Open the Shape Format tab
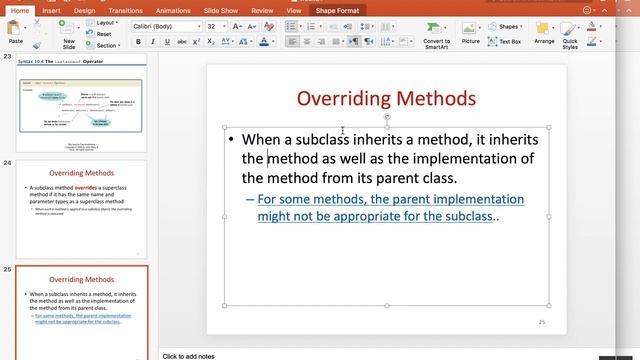Screen dimensions: 640x360 pyautogui.click(x=337, y=11)
